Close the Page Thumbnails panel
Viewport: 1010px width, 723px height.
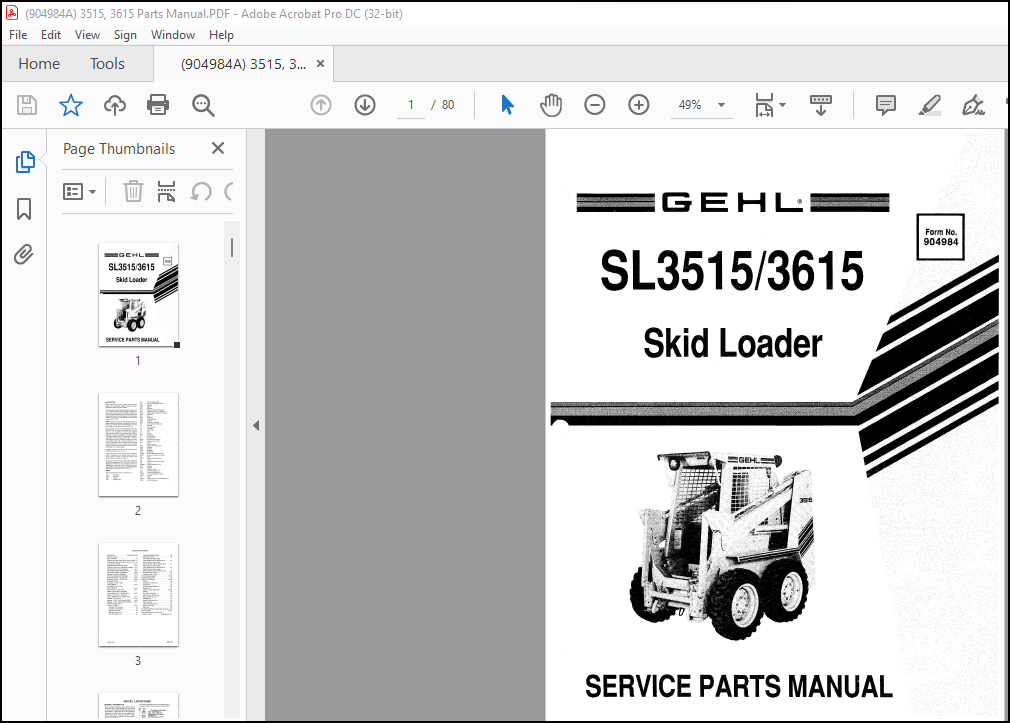pos(218,148)
